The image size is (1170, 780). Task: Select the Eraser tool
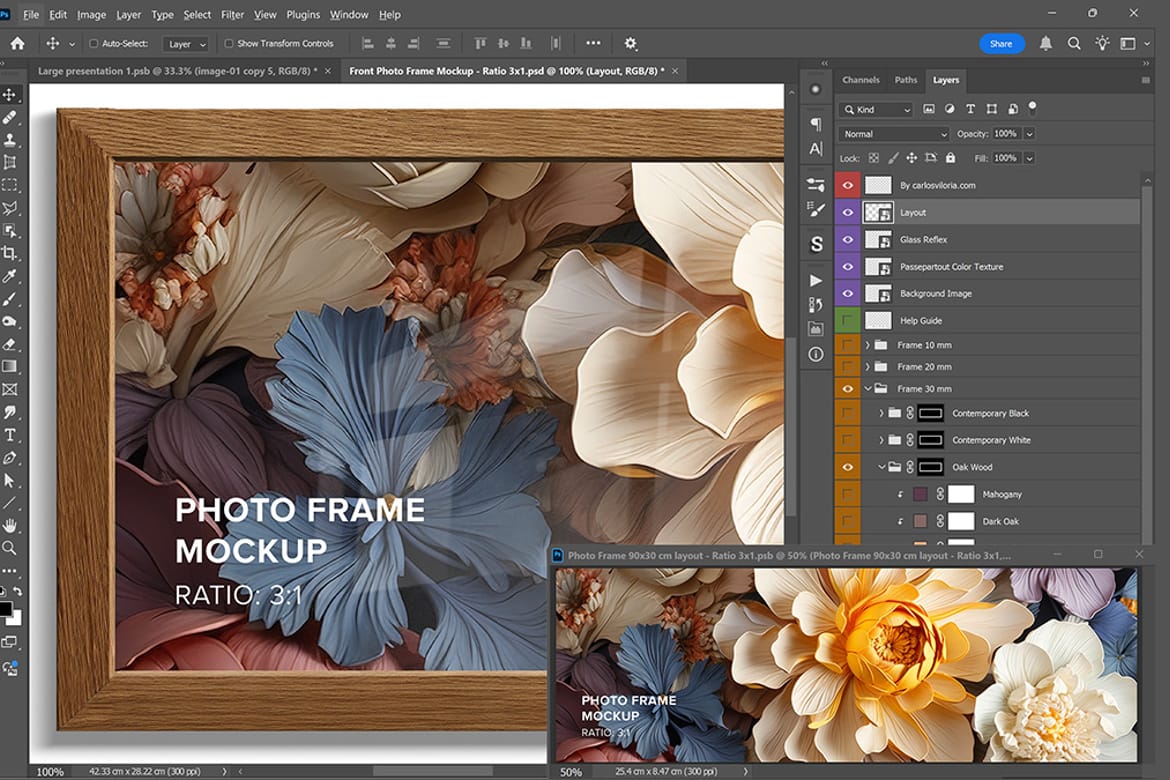coord(10,344)
